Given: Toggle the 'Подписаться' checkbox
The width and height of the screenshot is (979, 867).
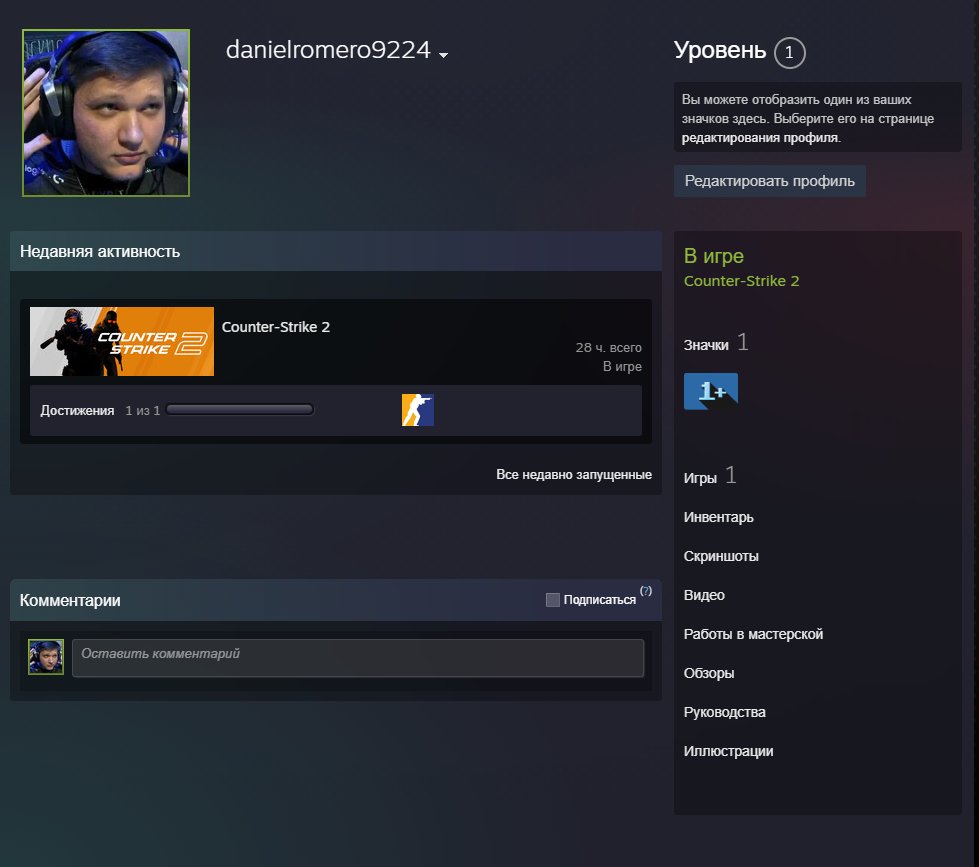Looking at the screenshot, I should 553,600.
